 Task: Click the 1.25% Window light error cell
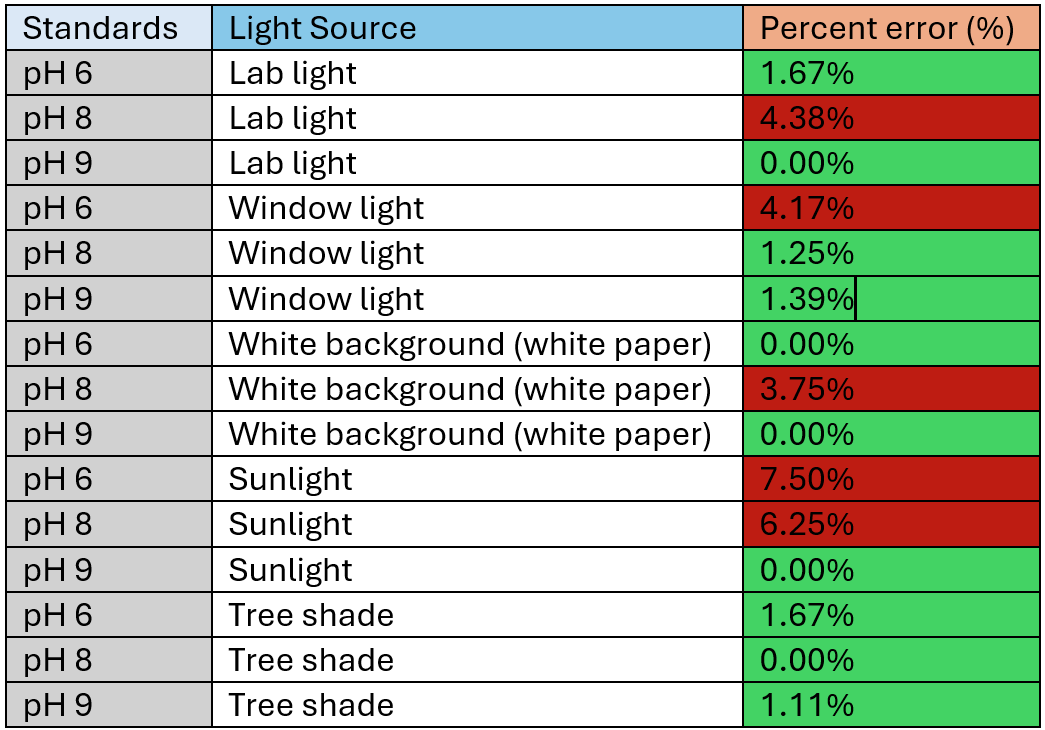[891, 253]
